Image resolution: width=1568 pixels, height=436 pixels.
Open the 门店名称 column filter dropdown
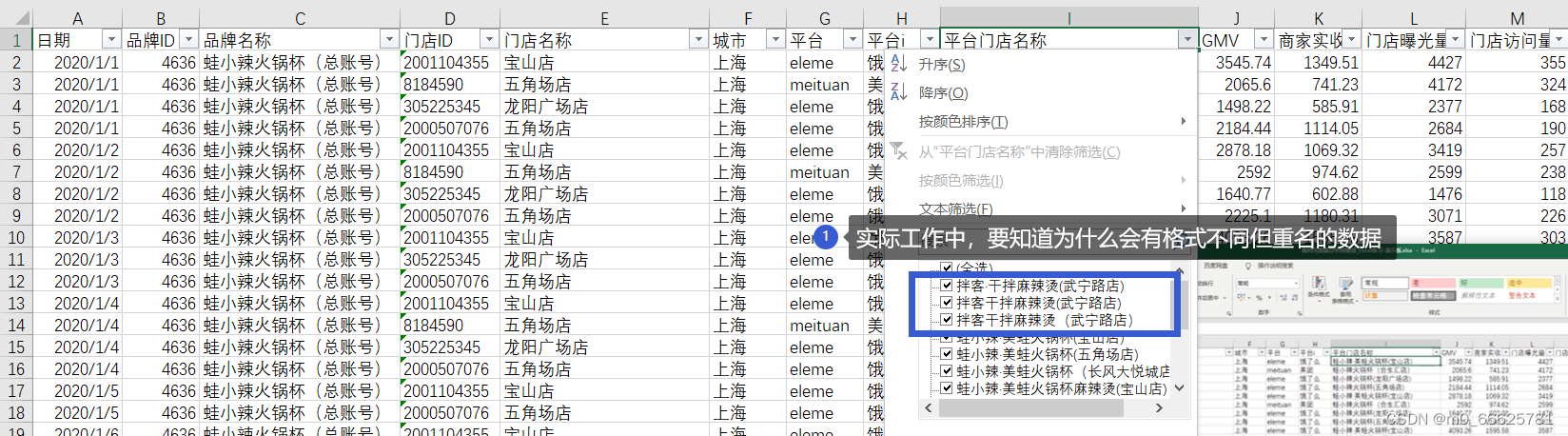point(698,40)
